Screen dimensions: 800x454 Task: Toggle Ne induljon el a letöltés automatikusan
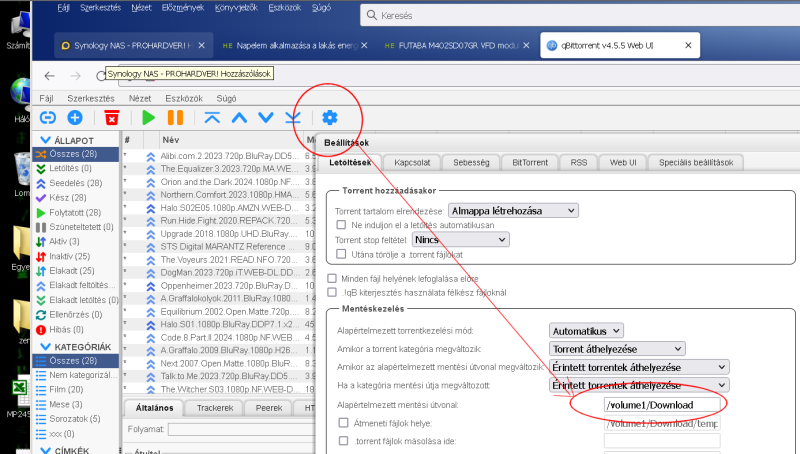point(341,224)
